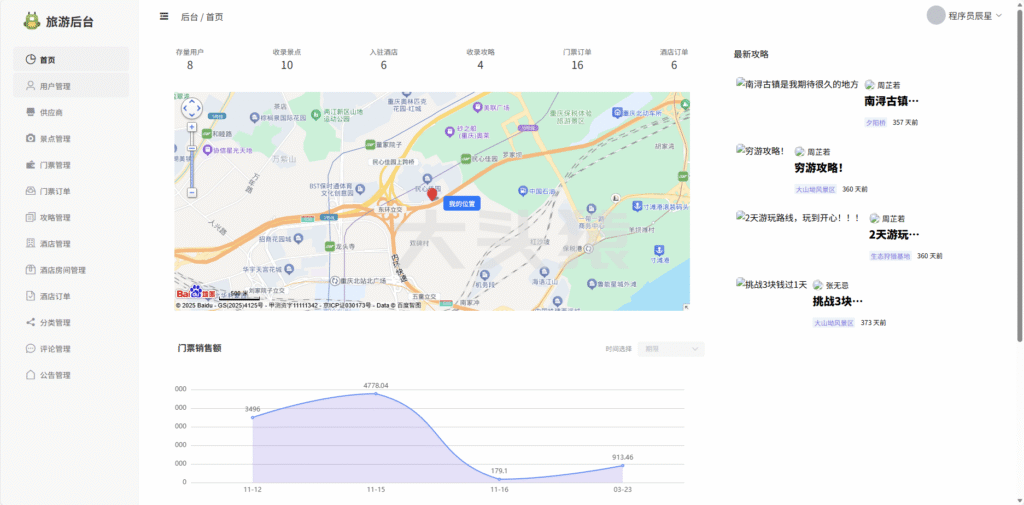Click the 中国石油 gas station map icon
The width and height of the screenshot is (1024, 505).
coord(522,191)
